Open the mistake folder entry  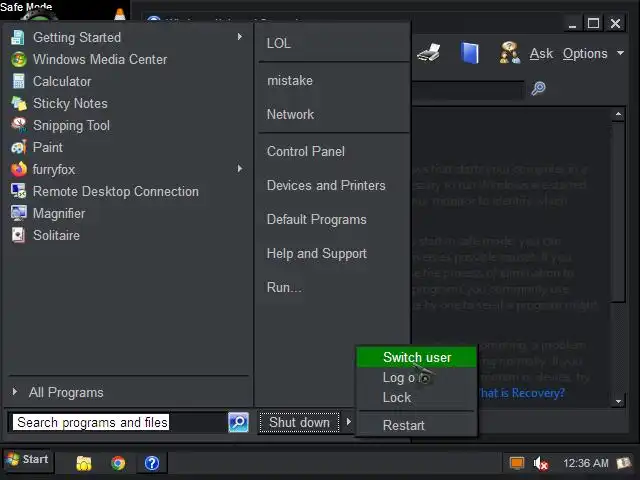(290, 80)
